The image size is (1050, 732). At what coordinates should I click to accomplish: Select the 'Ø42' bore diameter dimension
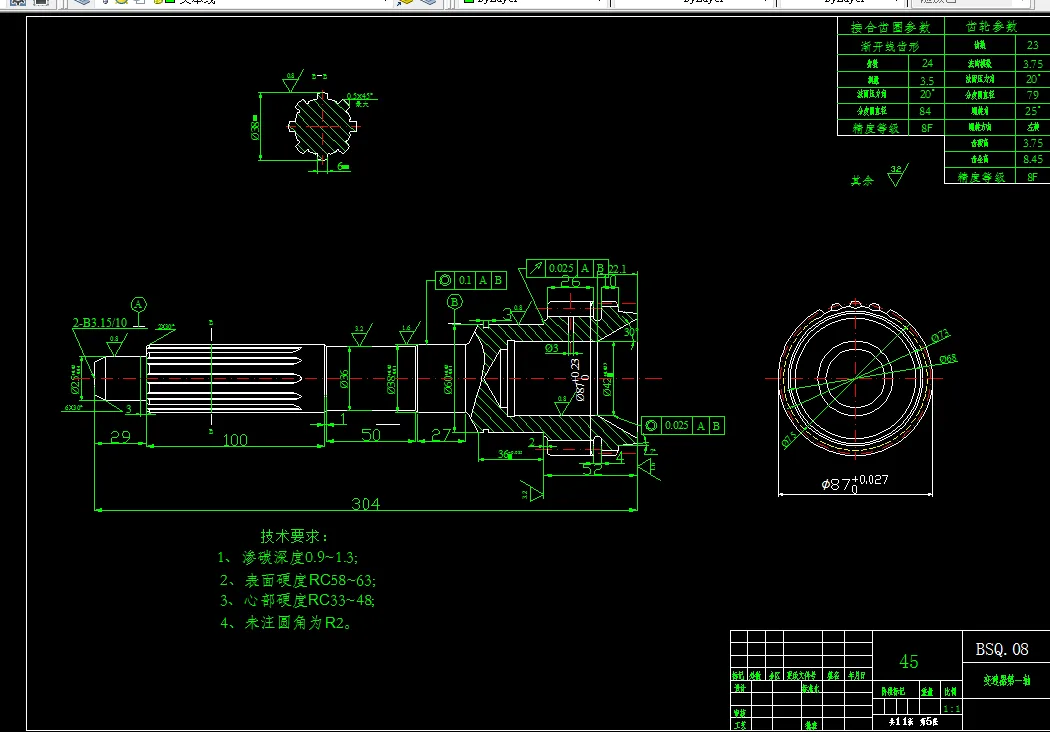[607, 382]
